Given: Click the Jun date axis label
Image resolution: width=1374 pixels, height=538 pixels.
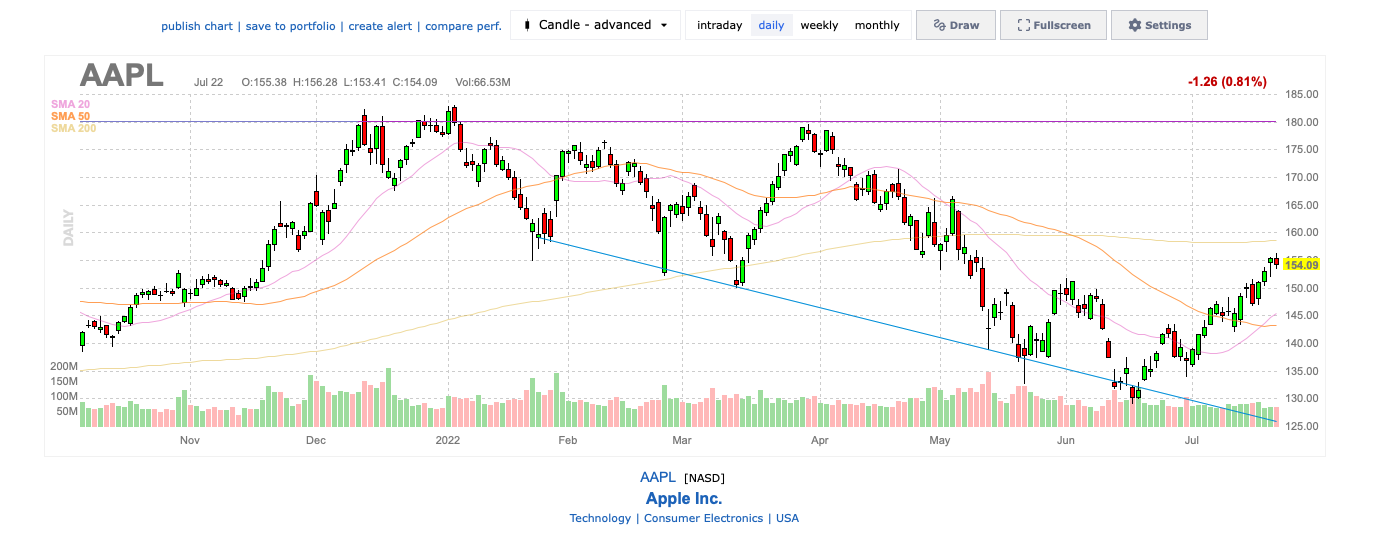Looking at the screenshot, I should (1066, 440).
